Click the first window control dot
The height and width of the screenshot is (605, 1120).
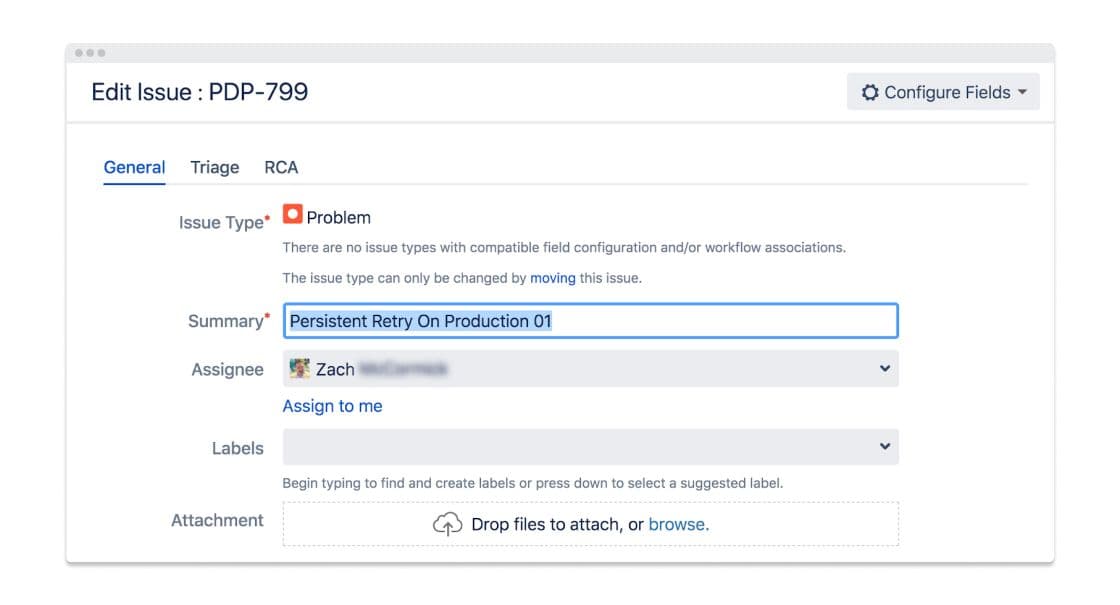[79, 53]
